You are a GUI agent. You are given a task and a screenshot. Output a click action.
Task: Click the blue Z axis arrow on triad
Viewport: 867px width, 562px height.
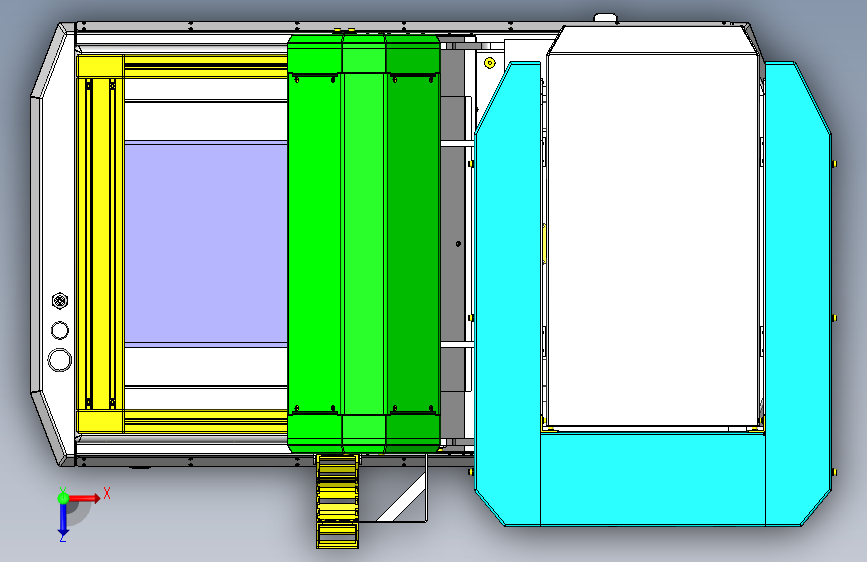[63, 519]
